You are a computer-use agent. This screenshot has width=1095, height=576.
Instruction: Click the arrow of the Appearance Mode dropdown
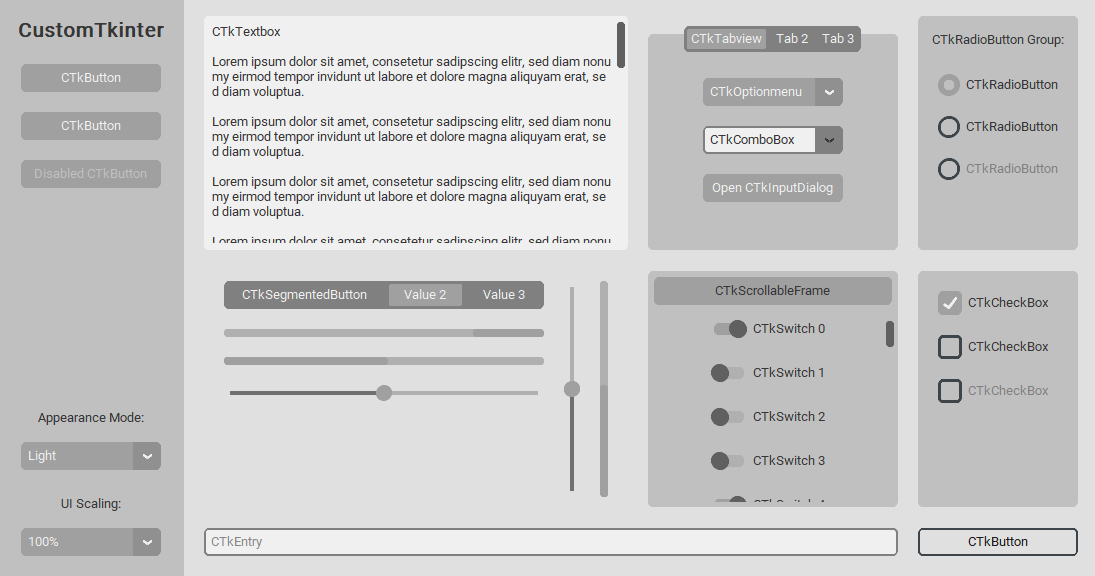[x=147, y=456]
